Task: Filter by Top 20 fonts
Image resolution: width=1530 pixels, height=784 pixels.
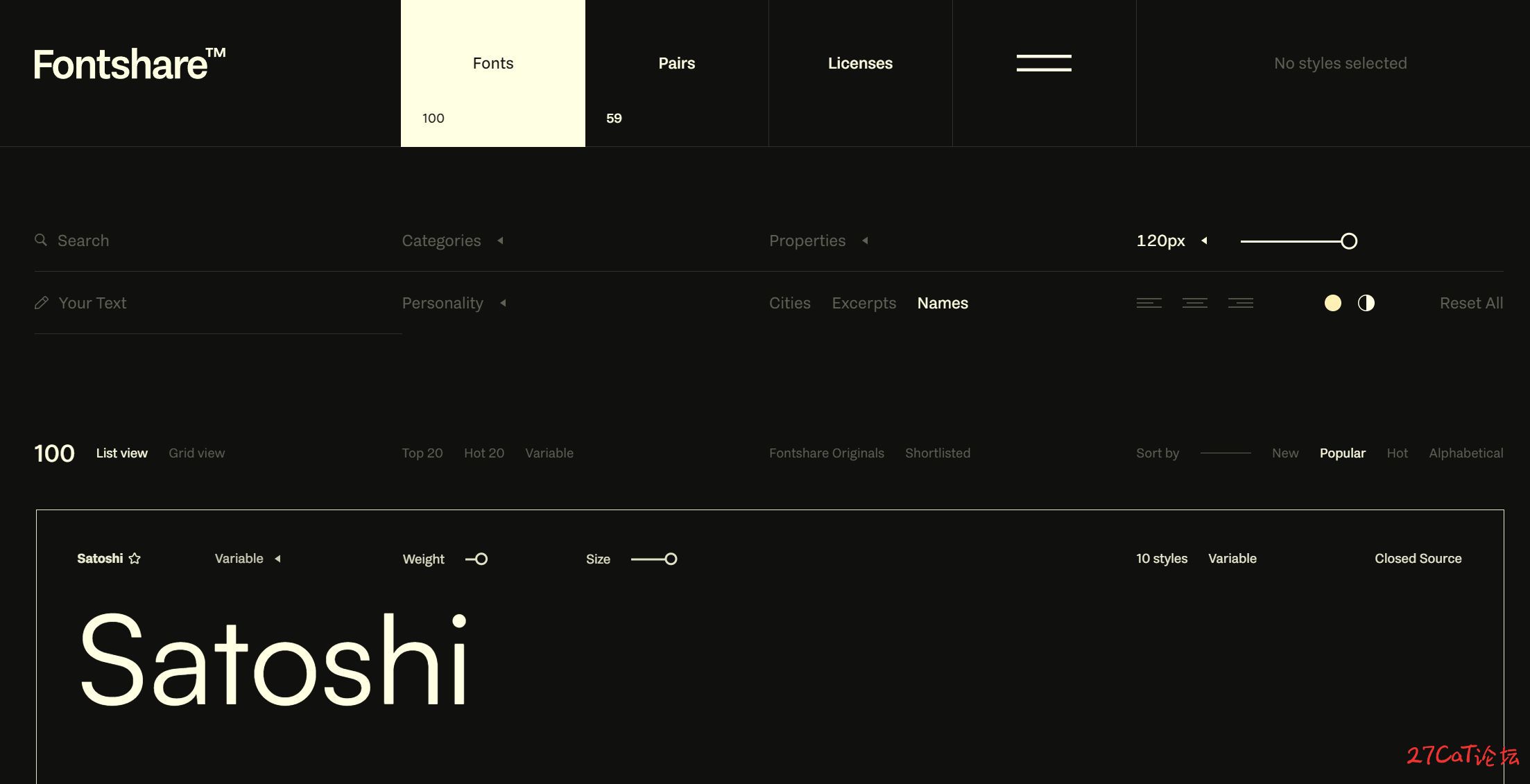Action: (x=422, y=453)
